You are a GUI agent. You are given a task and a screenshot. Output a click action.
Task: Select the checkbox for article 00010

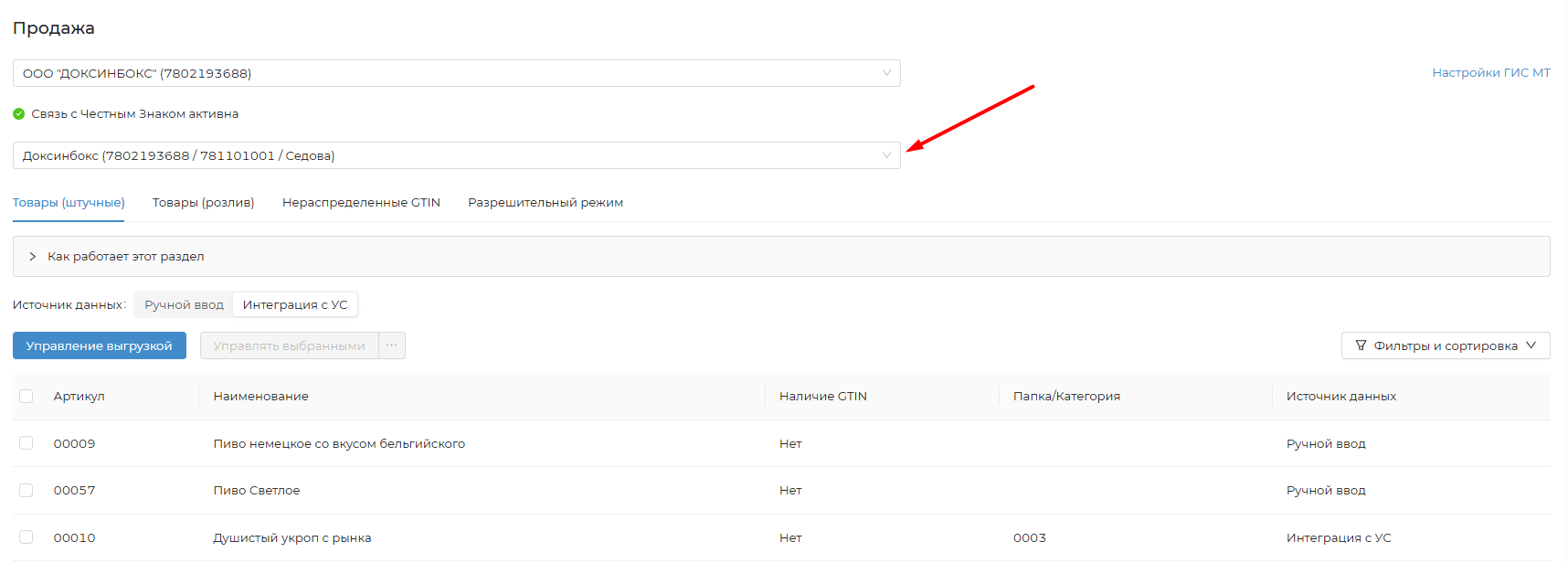(26, 537)
